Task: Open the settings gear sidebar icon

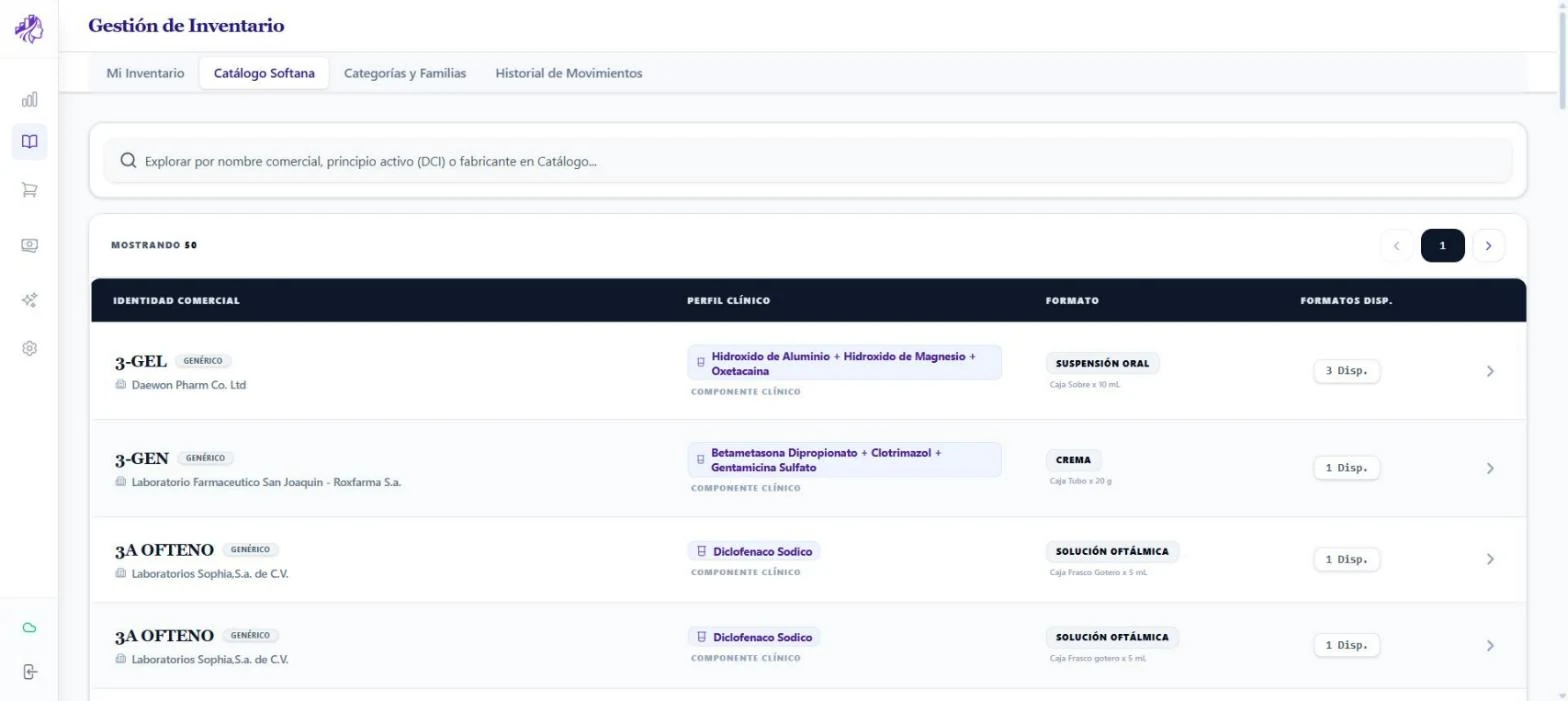Action: click(x=29, y=348)
